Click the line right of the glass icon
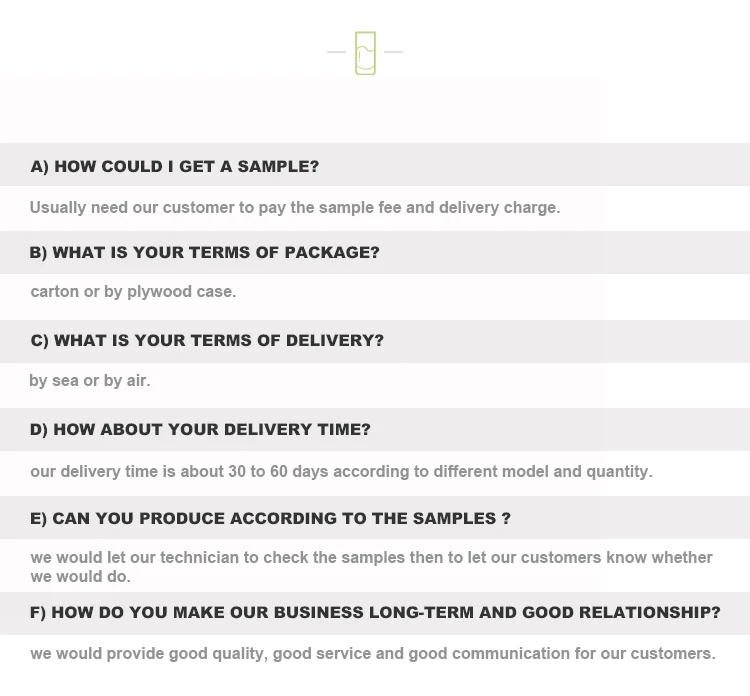750x696 pixels. click(x=394, y=52)
